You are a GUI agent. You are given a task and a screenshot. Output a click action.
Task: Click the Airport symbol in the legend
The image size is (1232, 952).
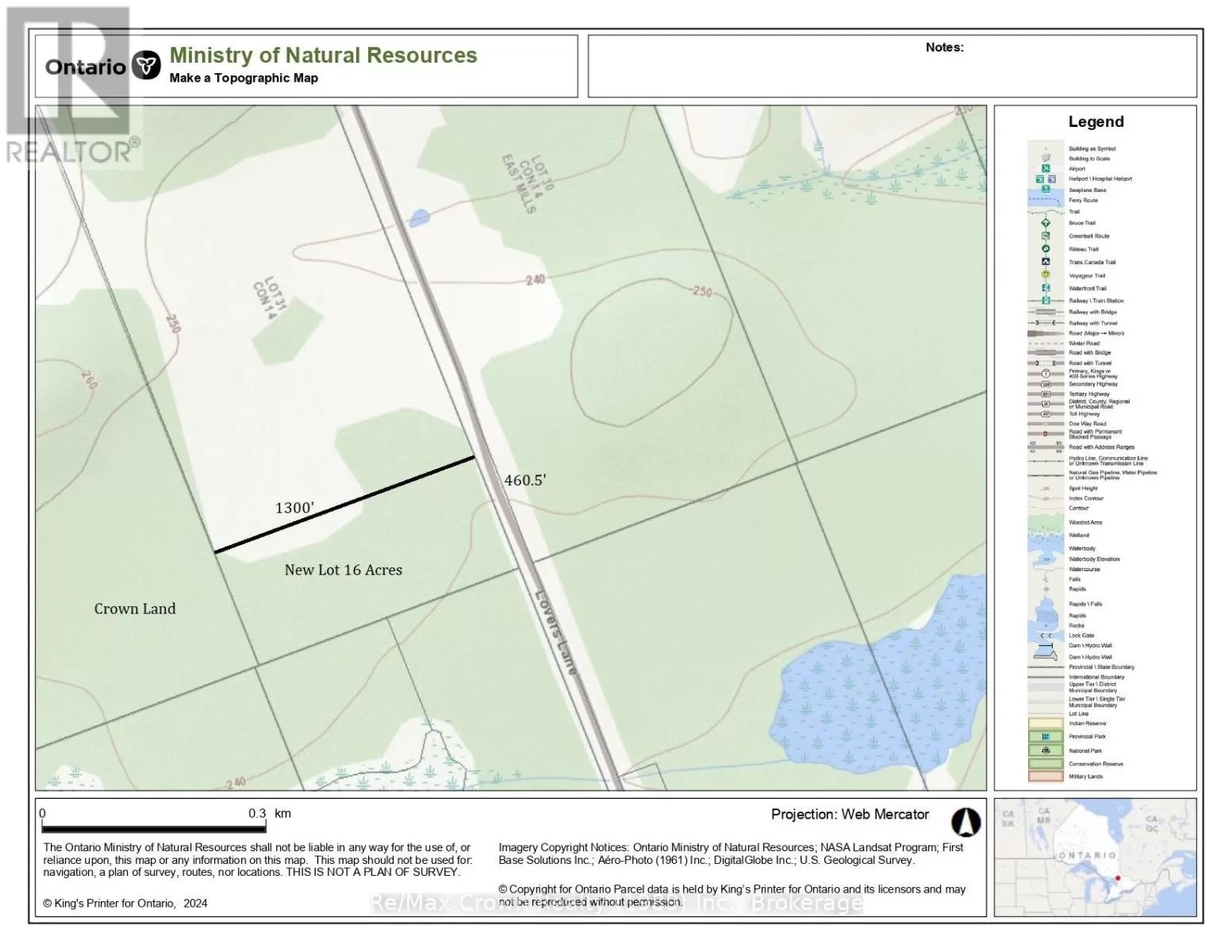[1046, 169]
